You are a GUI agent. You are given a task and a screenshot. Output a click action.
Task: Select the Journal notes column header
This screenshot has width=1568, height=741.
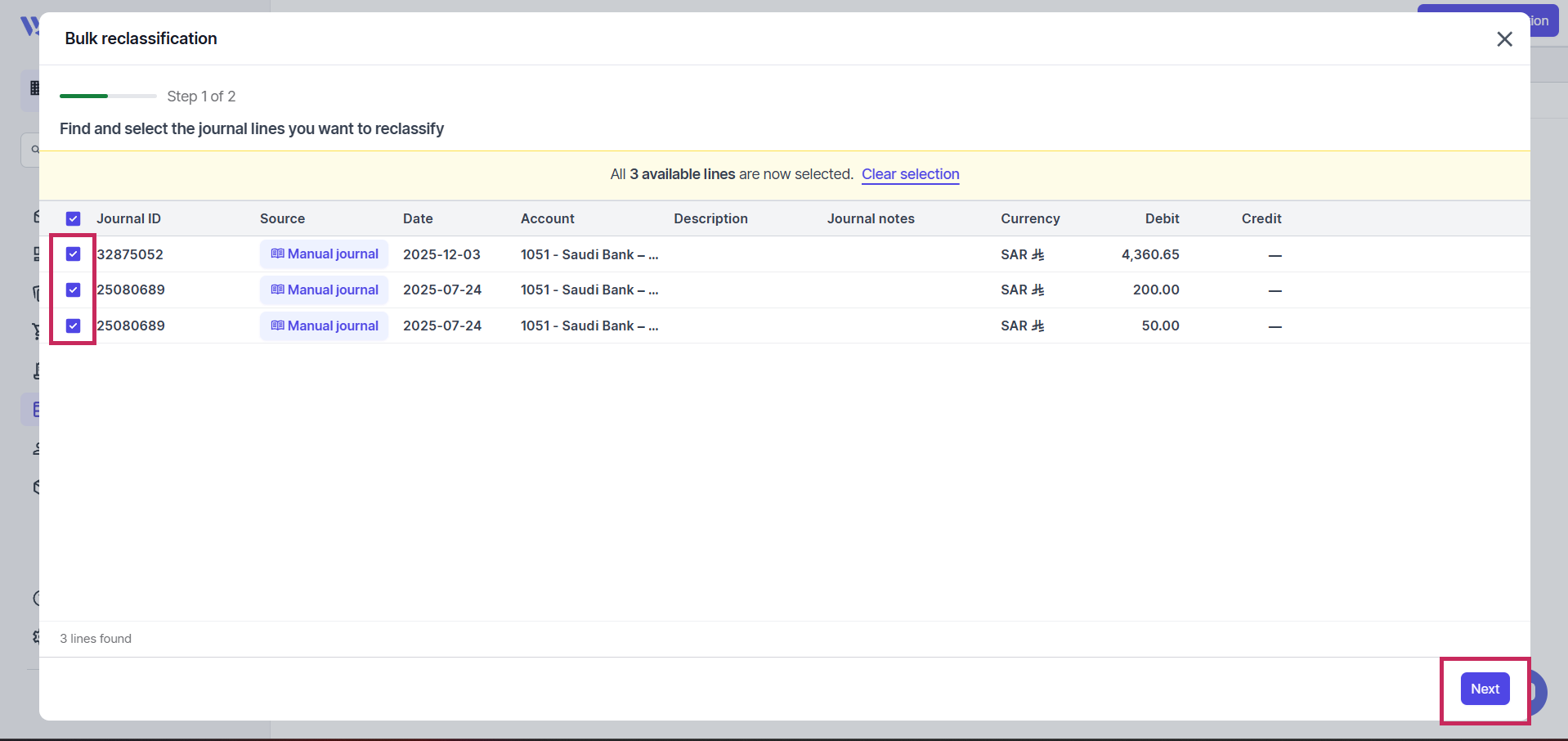[871, 219]
